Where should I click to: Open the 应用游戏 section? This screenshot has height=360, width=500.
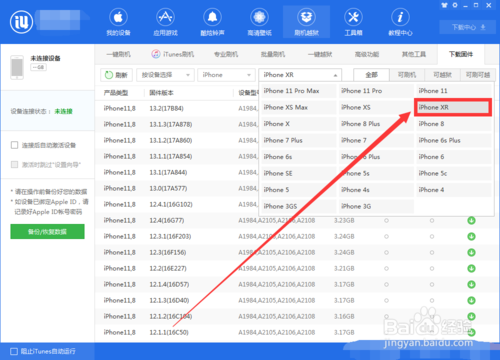(x=165, y=22)
